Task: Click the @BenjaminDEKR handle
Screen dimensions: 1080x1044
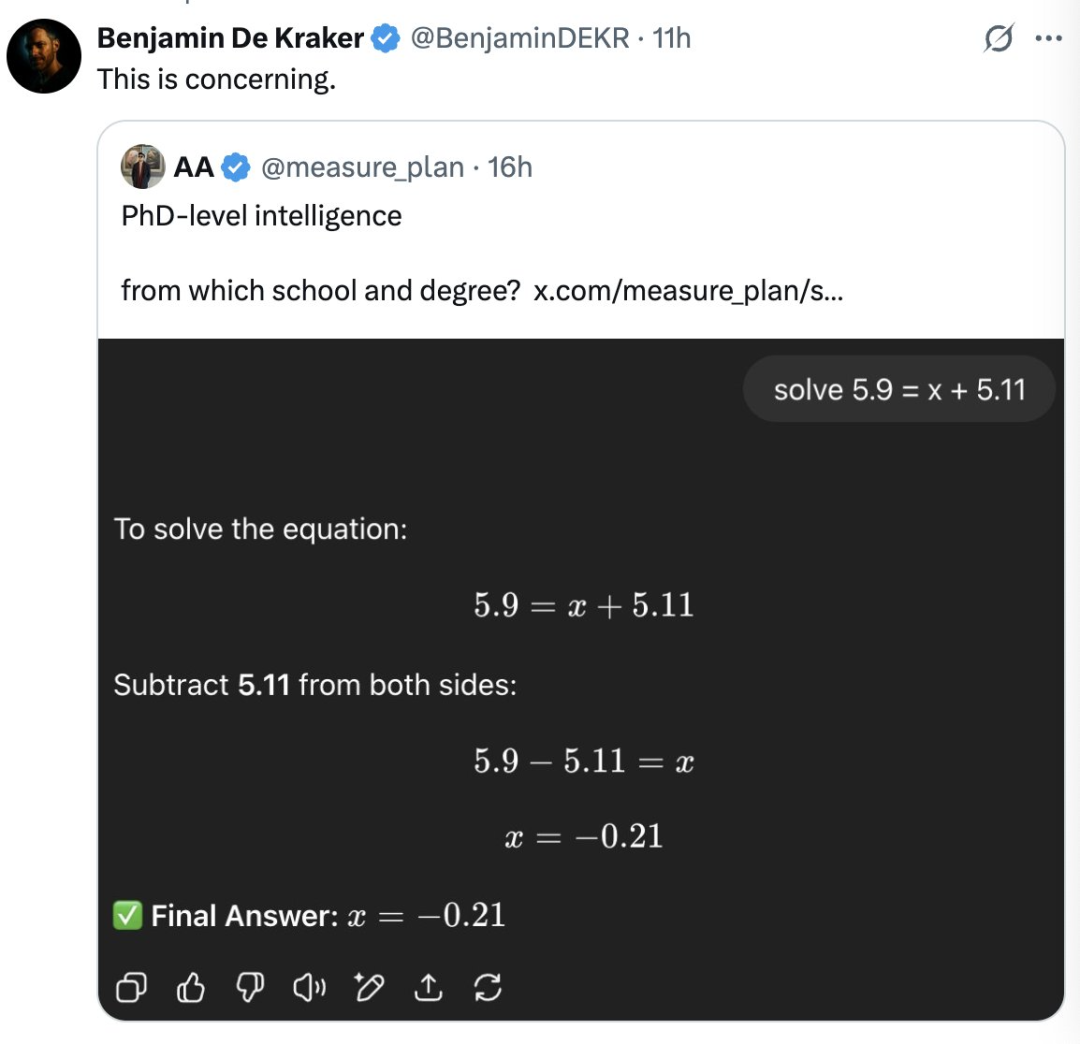Action: pos(520,38)
